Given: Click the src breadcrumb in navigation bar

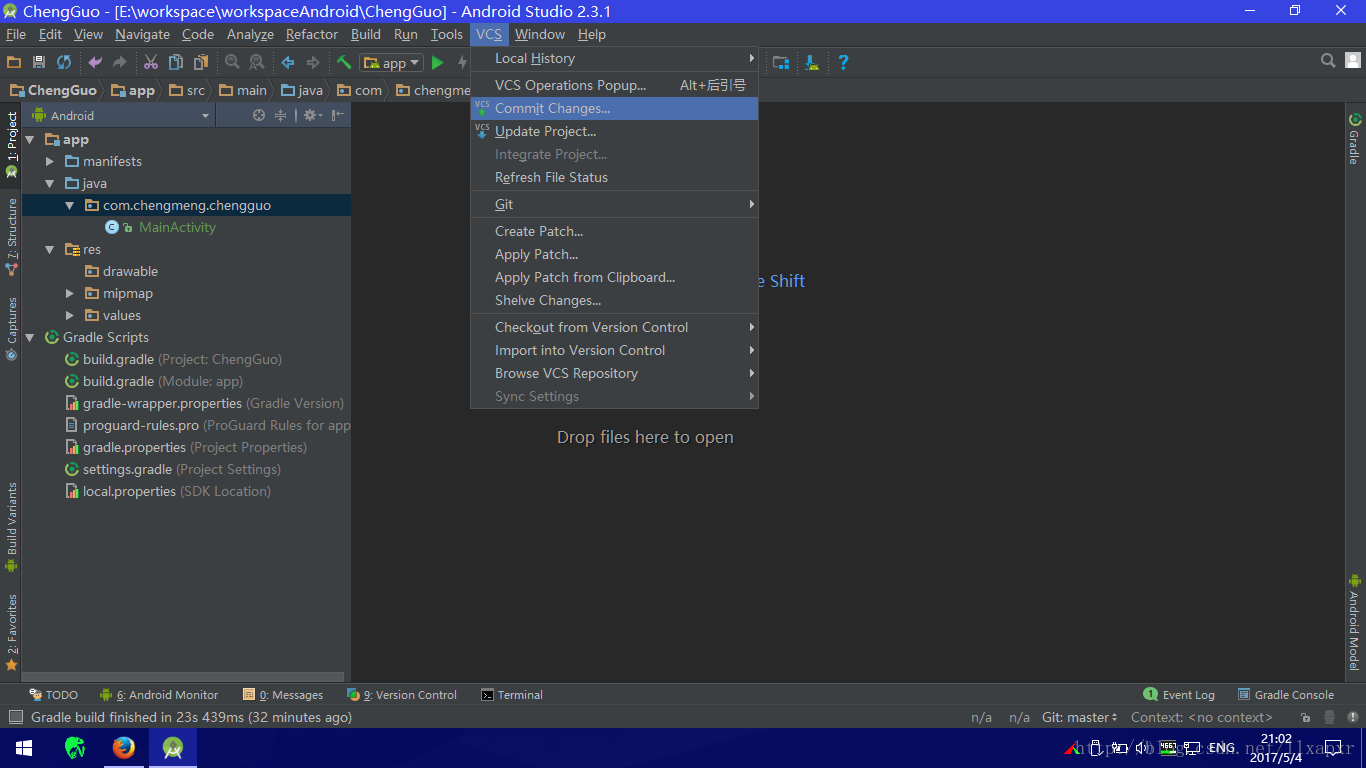Looking at the screenshot, I should click(x=187, y=90).
